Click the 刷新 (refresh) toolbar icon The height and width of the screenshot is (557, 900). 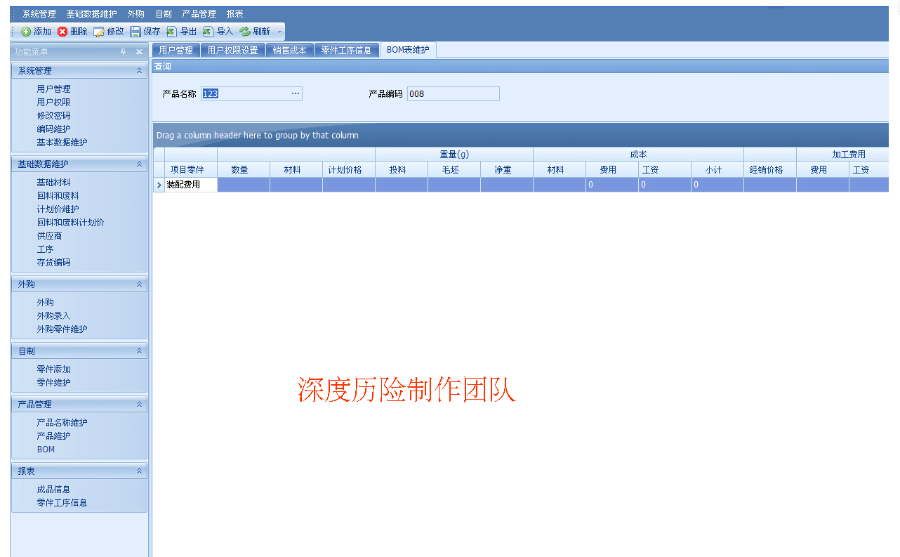(x=245, y=32)
